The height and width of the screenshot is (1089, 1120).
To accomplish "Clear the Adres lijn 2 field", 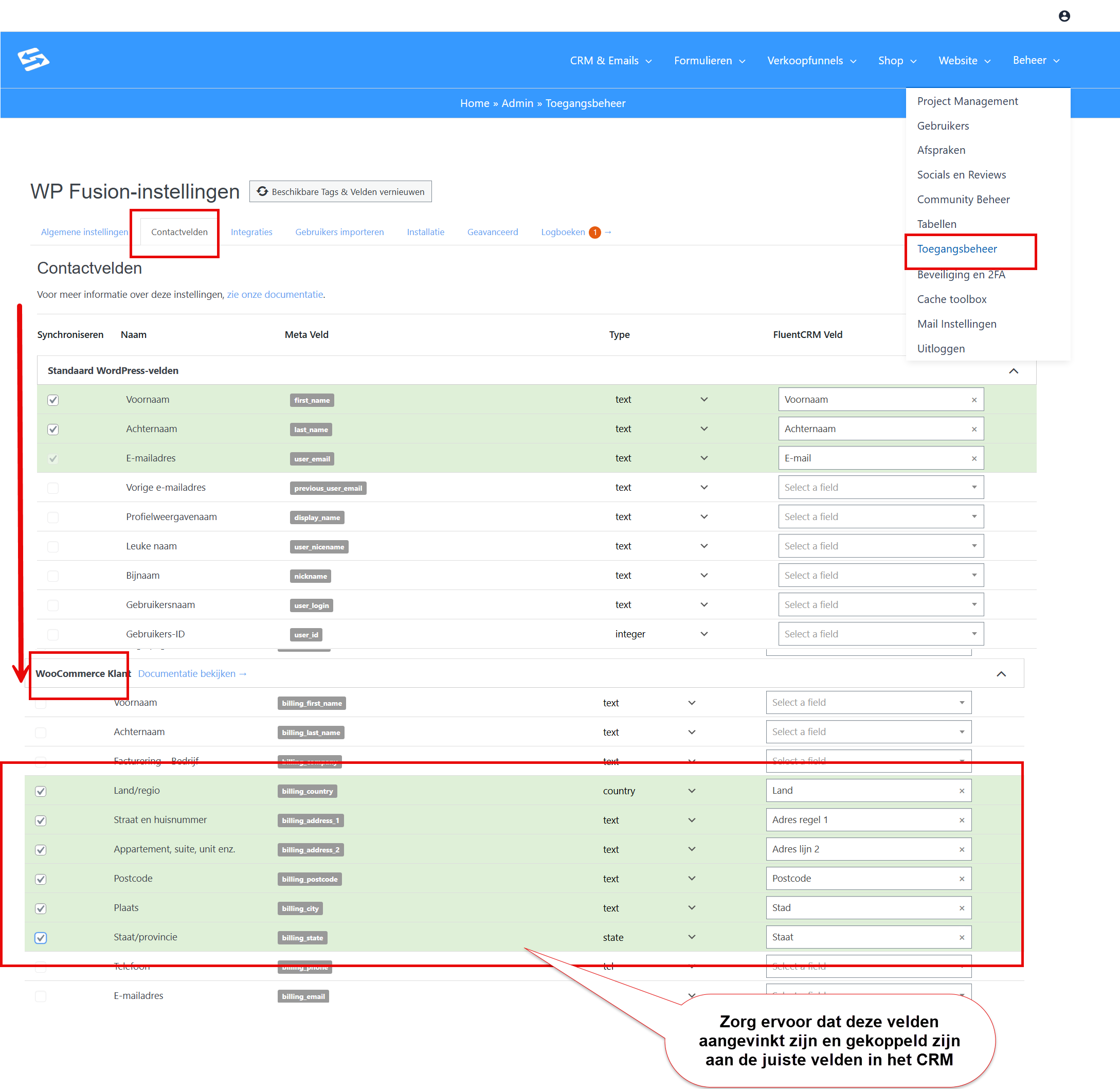I will pyautogui.click(x=962, y=849).
